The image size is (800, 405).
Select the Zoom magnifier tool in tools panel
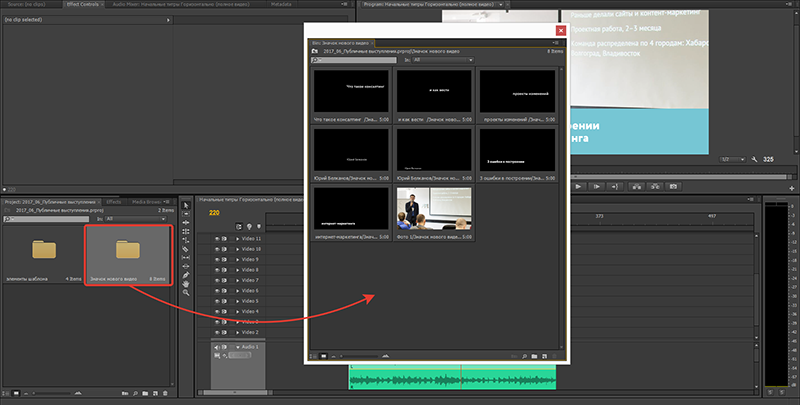coord(186,294)
